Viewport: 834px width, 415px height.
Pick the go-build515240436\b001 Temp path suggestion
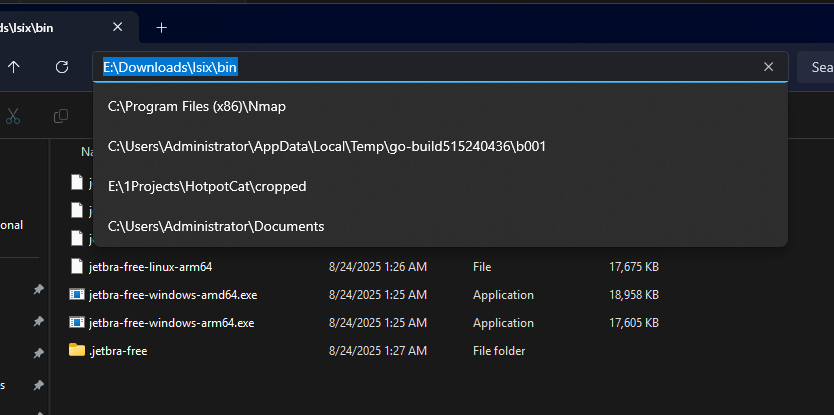326,146
